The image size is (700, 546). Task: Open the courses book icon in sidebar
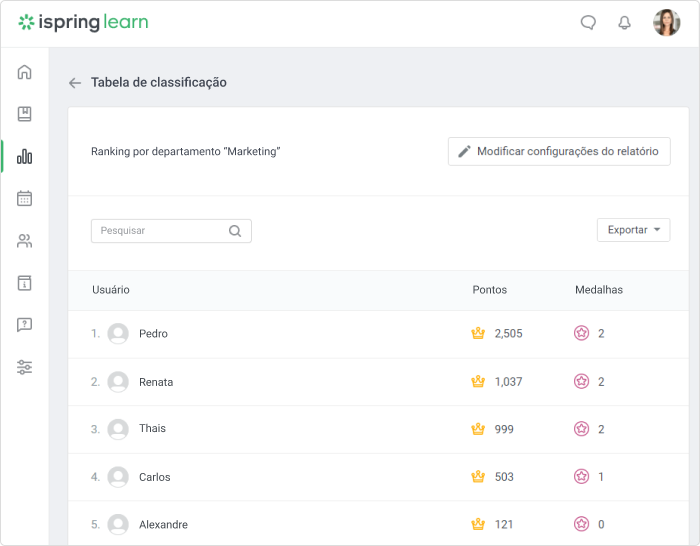(x=25, y=114)
